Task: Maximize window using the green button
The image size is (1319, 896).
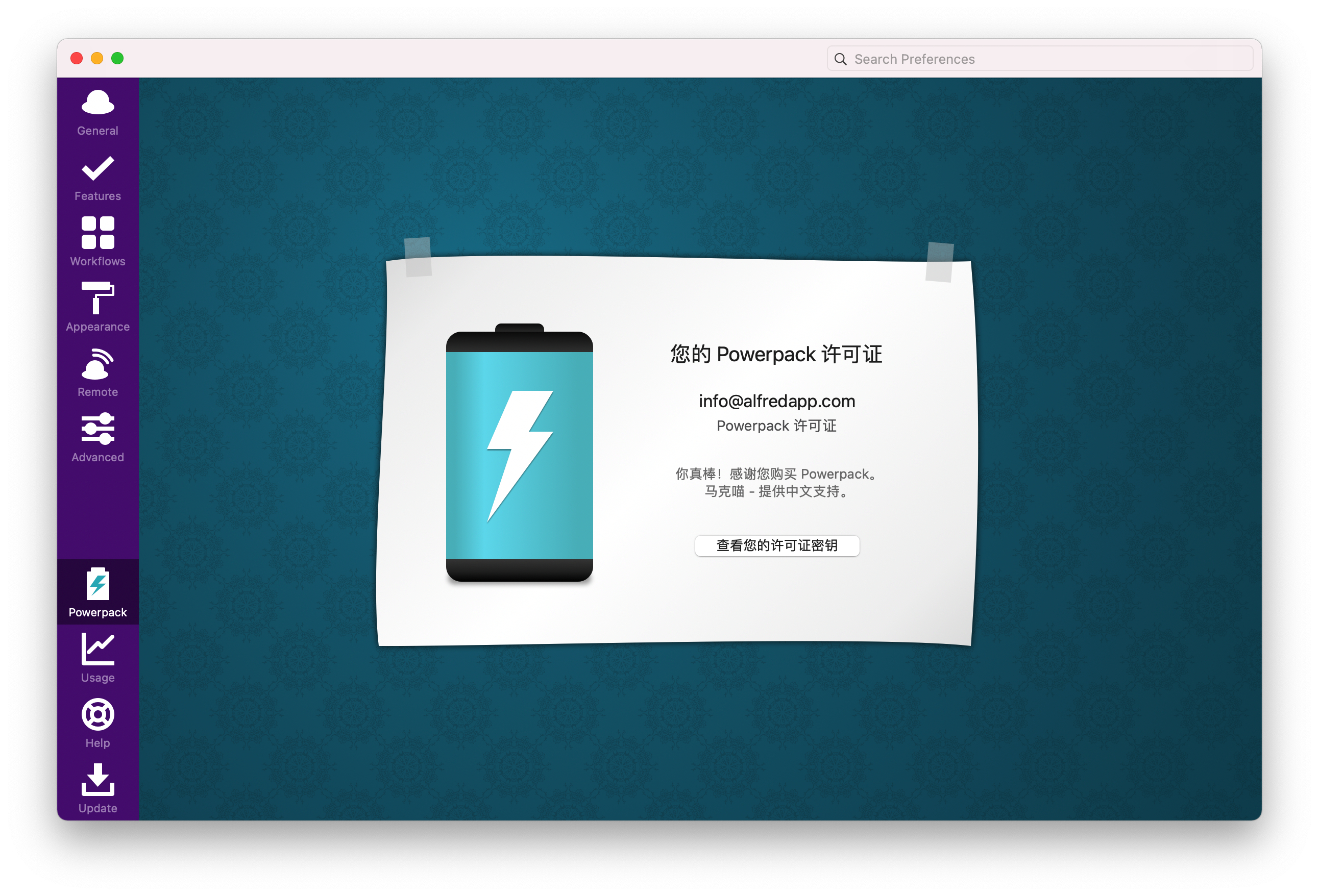Action: (117, 59)
